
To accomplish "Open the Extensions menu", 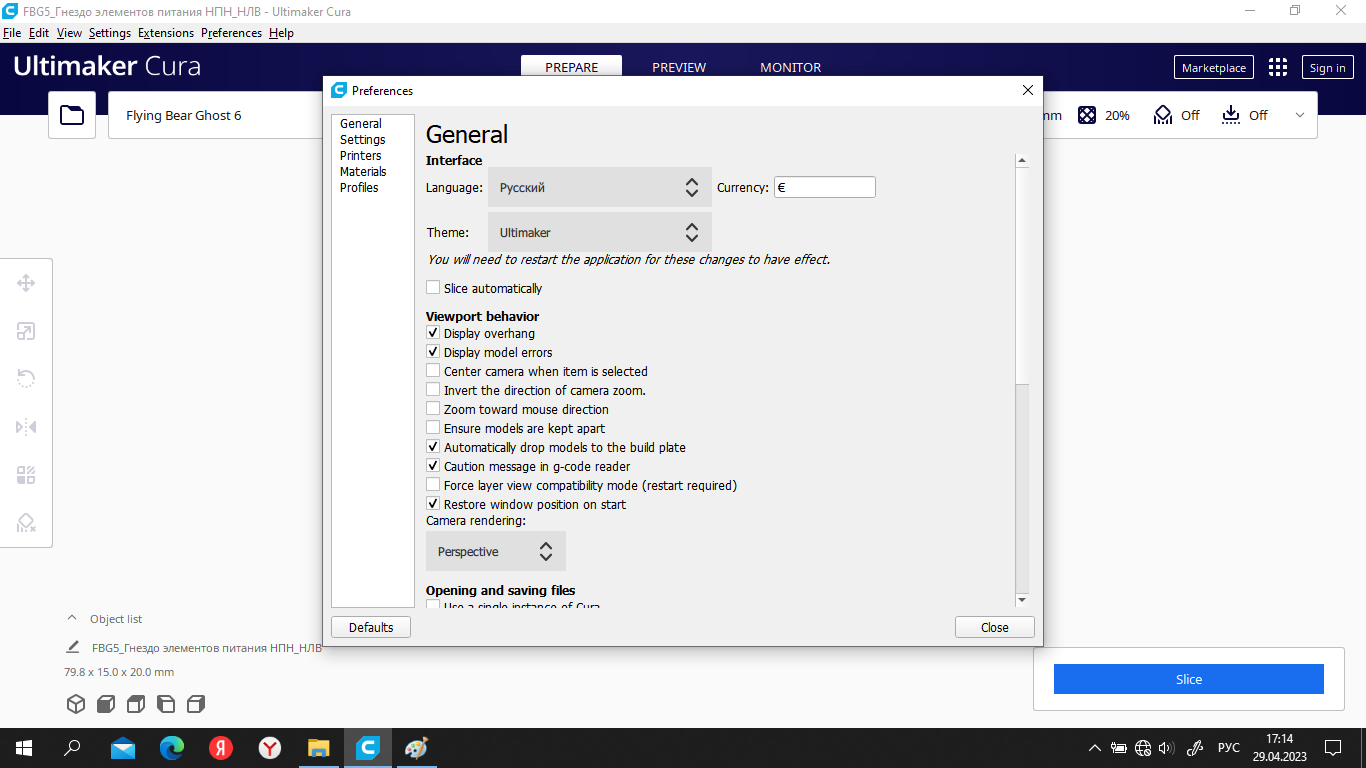I will tap(166, 33).
